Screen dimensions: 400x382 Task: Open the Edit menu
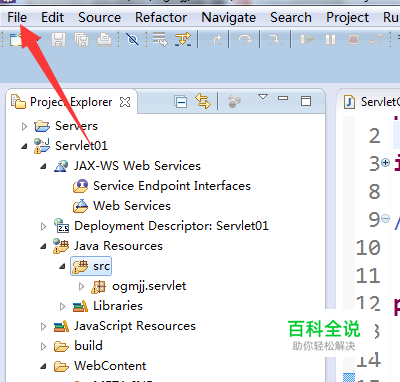[x=52, y=17]
